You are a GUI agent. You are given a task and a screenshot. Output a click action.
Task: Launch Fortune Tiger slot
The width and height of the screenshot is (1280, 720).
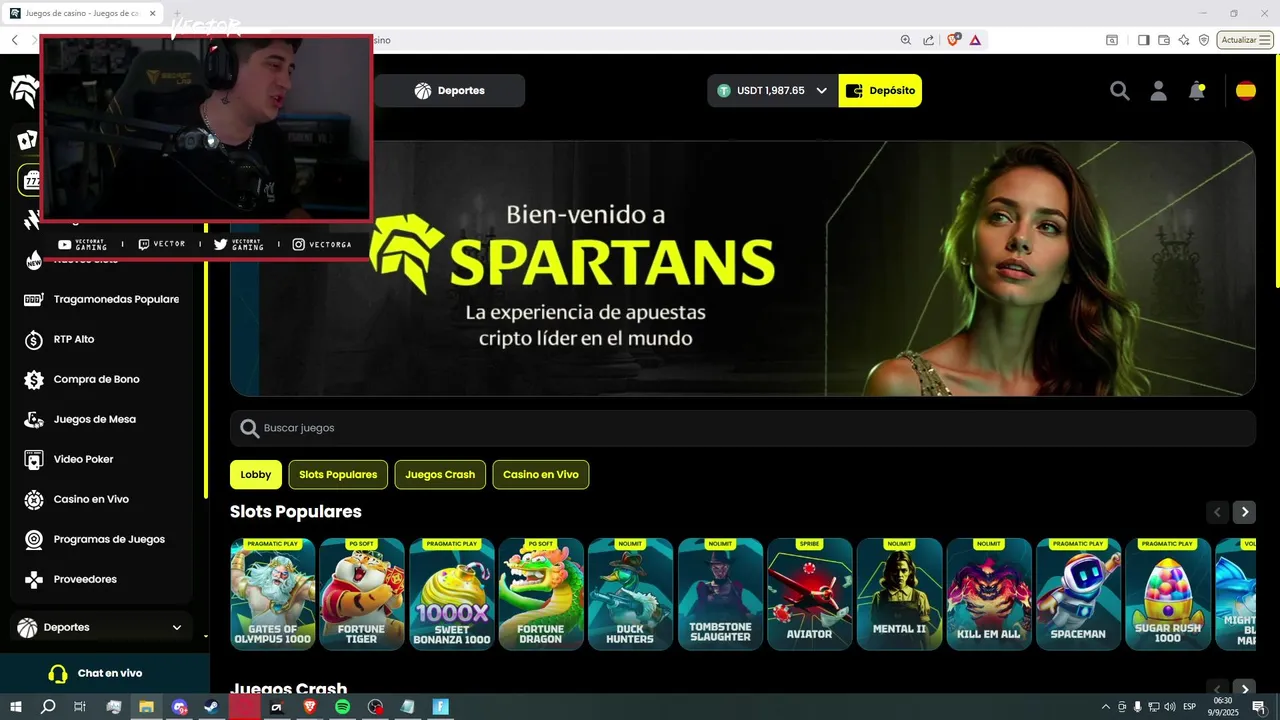click(x=362, y=594)
